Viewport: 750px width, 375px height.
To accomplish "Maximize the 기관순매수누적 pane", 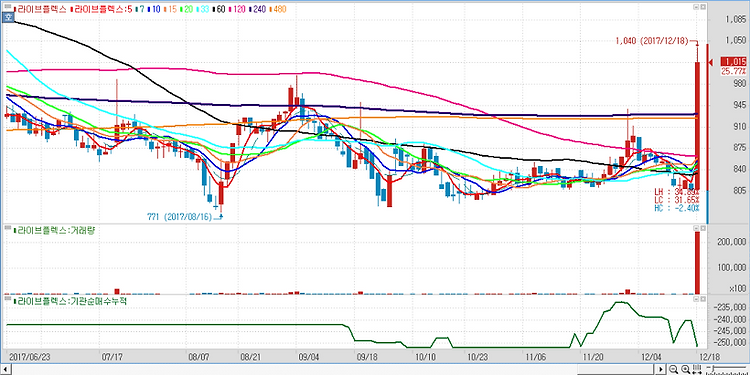I will (x=703, y=299).
